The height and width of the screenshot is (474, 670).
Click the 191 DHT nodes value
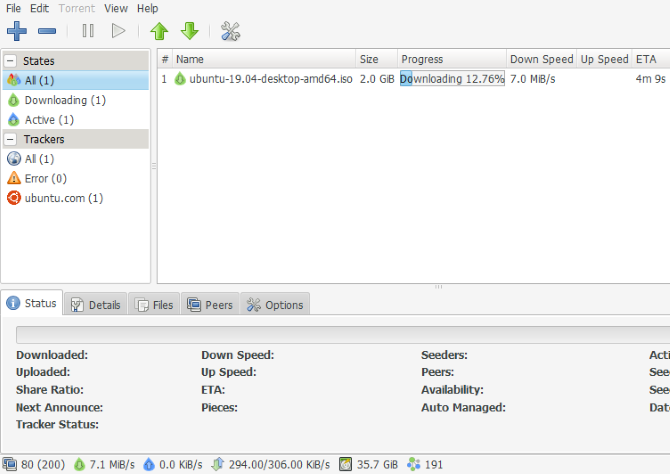[x=434, y=465]
